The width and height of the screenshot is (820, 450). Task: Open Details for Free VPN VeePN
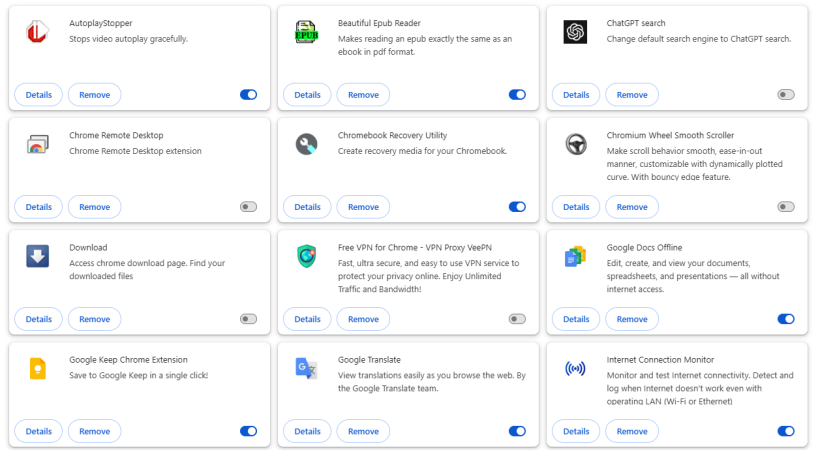tap(308, 319)
